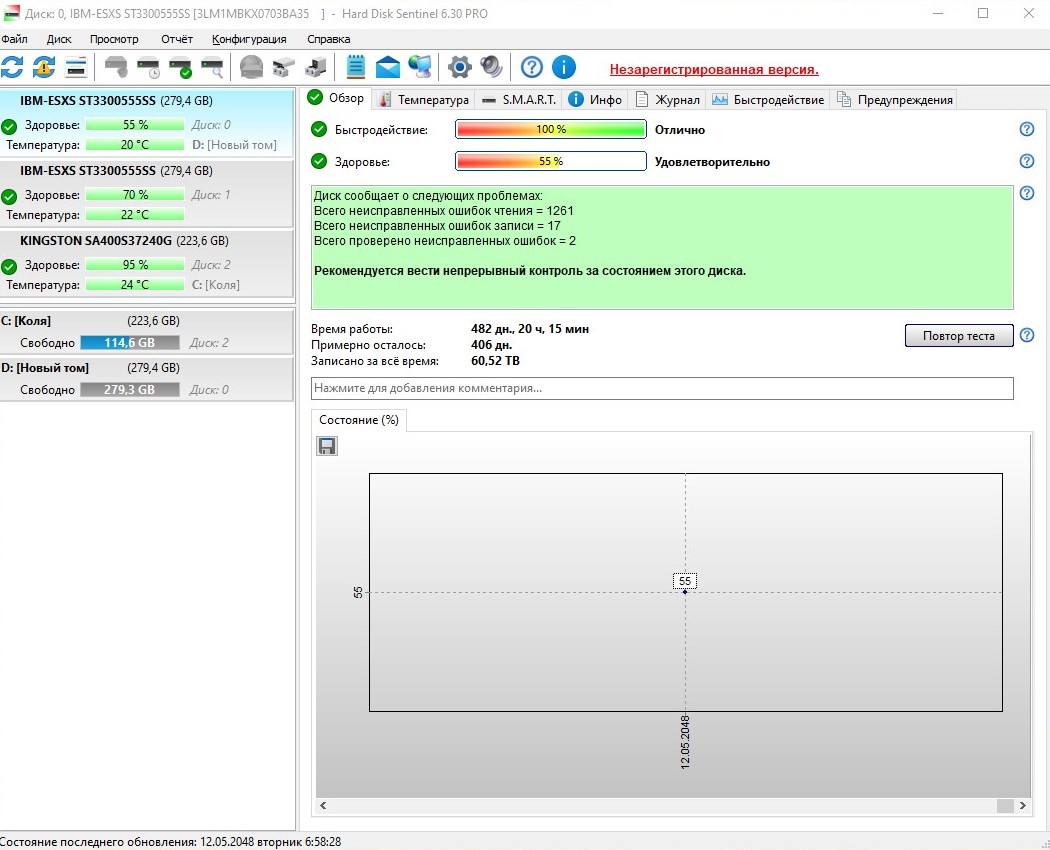Open the report notepad icon in toolbar
The image size is (1050, 850).
355,67
